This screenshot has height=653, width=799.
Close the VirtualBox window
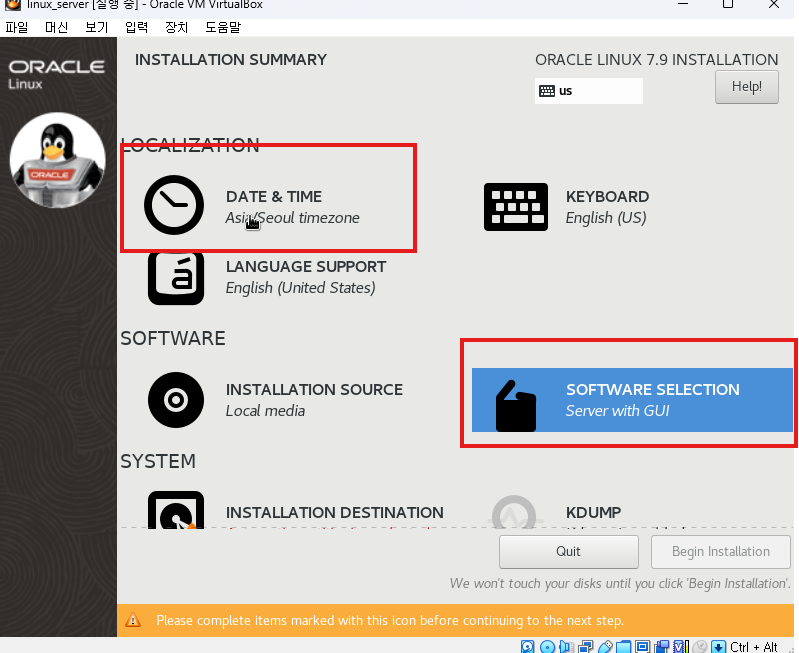tap(774, 4)
